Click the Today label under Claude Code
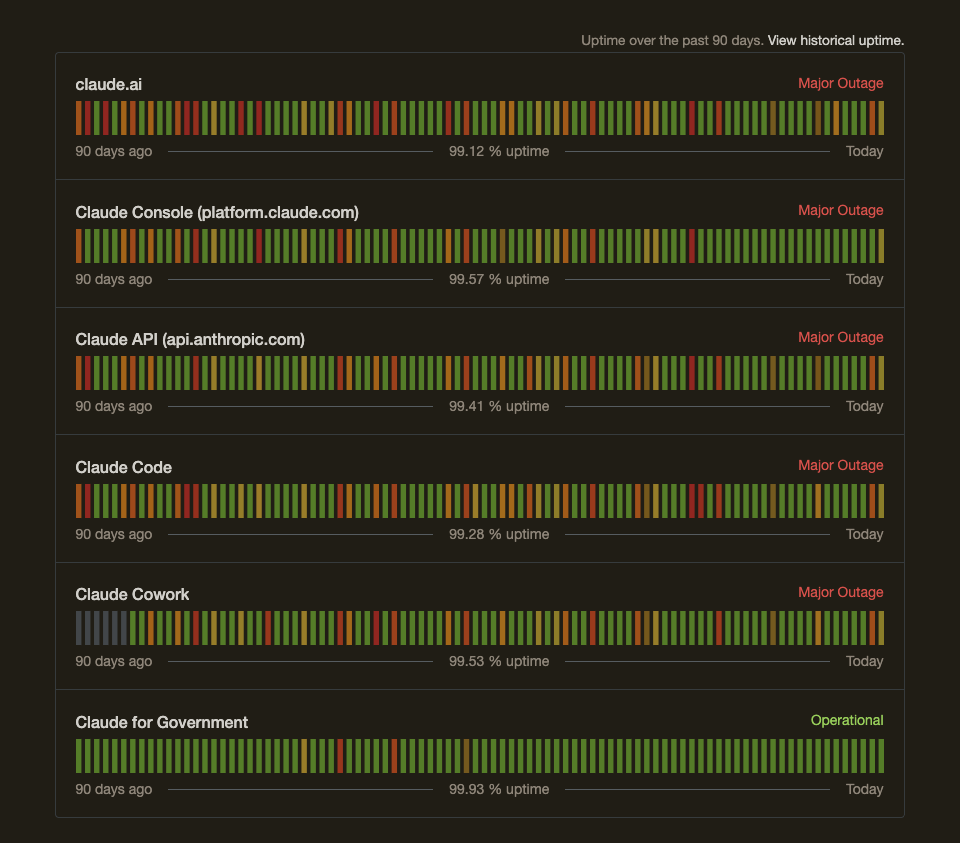Viewport: 960px width, 843px height. [864, 534]
